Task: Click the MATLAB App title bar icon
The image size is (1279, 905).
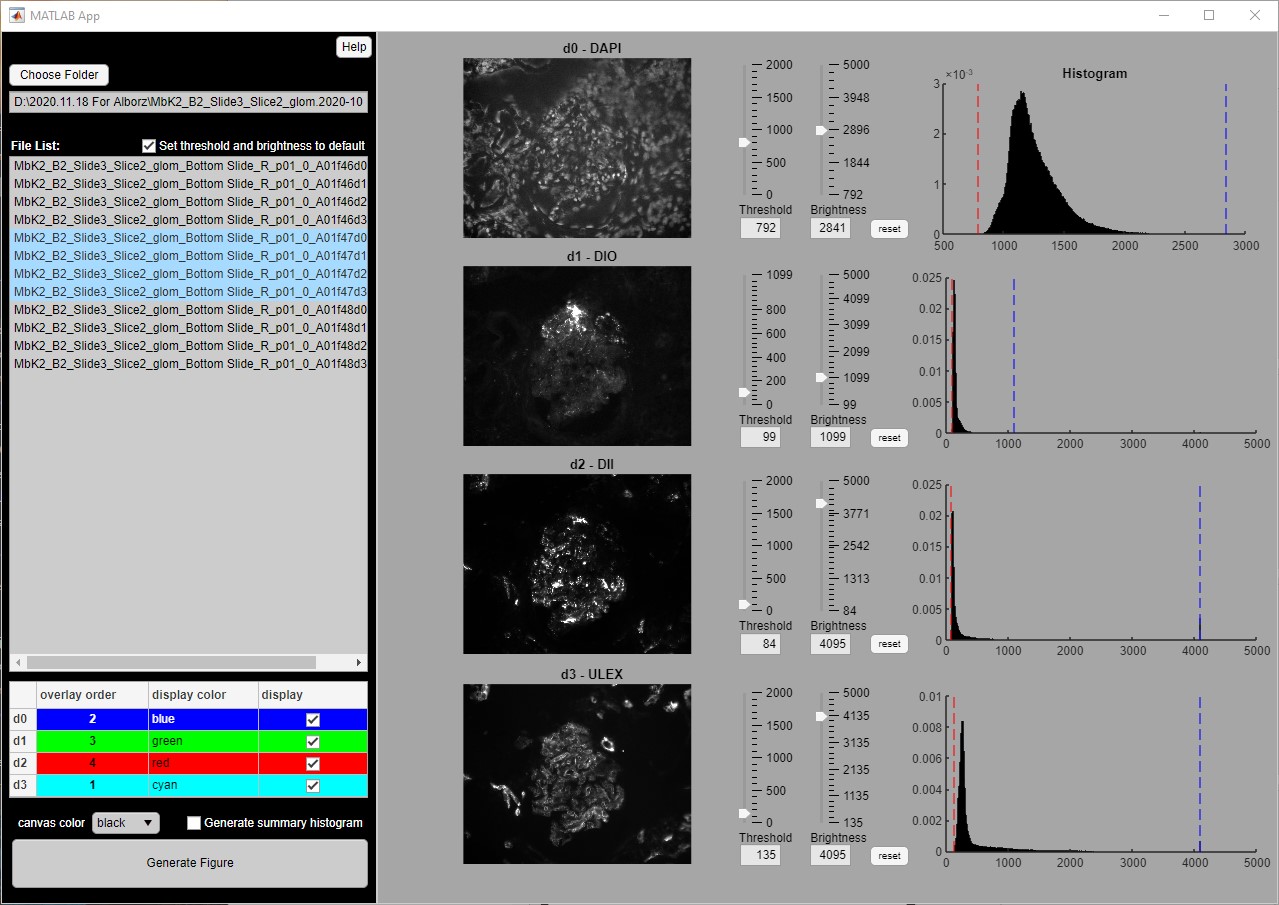Action: [x=17, y=16]
